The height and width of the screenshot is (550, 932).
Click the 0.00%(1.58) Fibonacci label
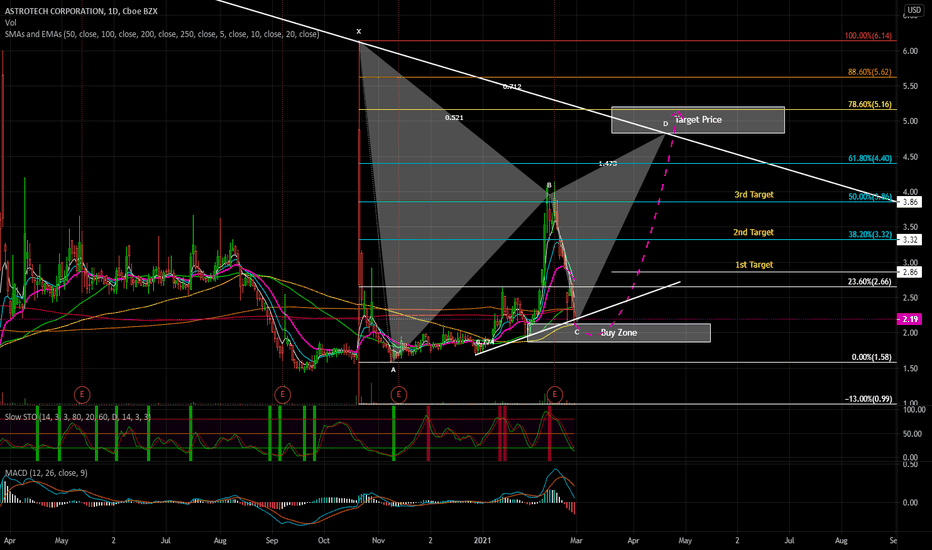pyautogui.click(x=871, y=357)
